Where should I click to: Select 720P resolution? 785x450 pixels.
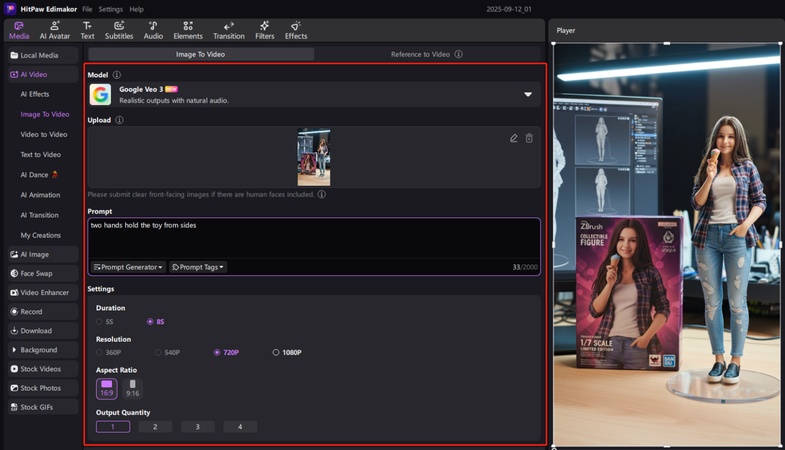click(x=226, y=352)
